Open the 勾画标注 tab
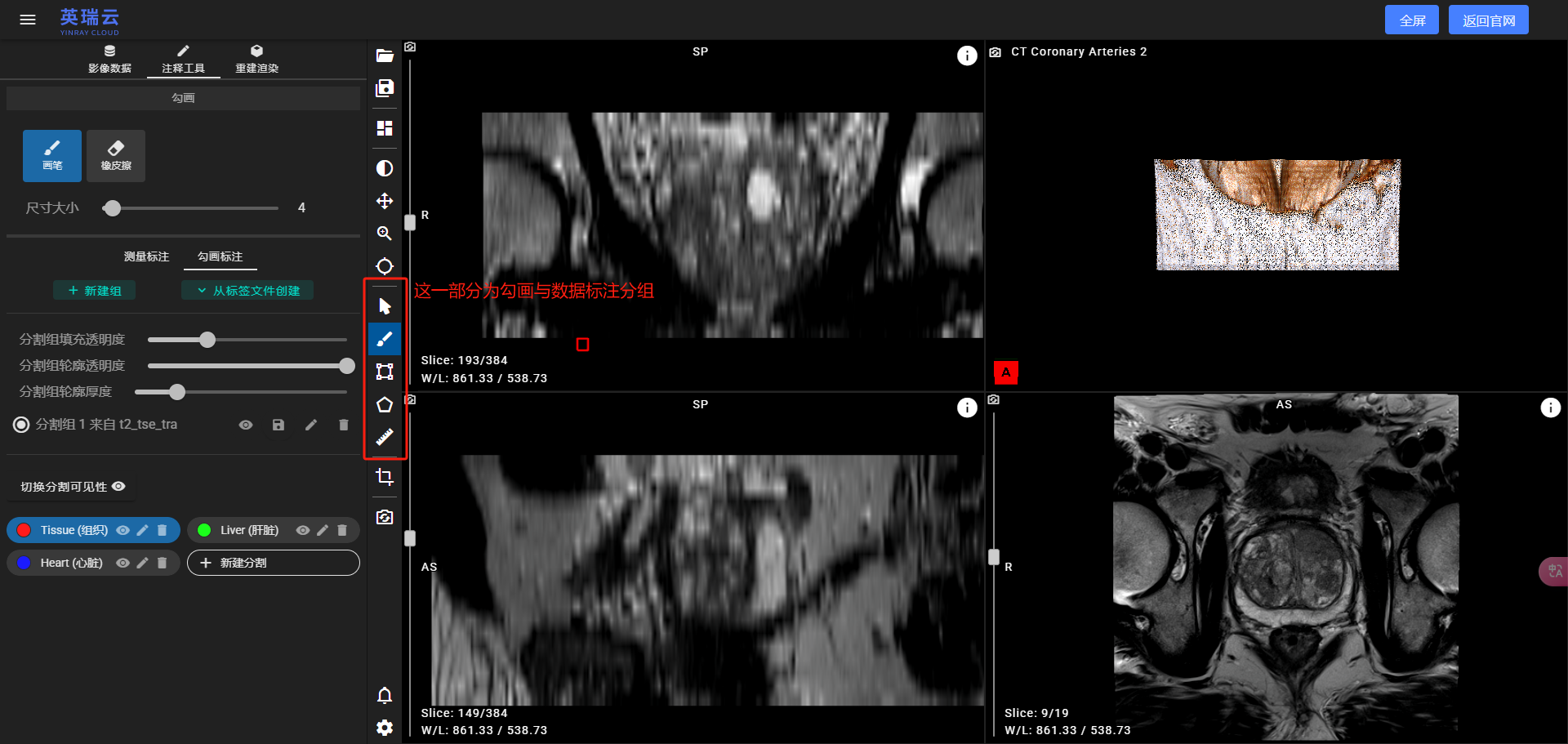Viewport: 1568px width, 744px height. [220, 256]
